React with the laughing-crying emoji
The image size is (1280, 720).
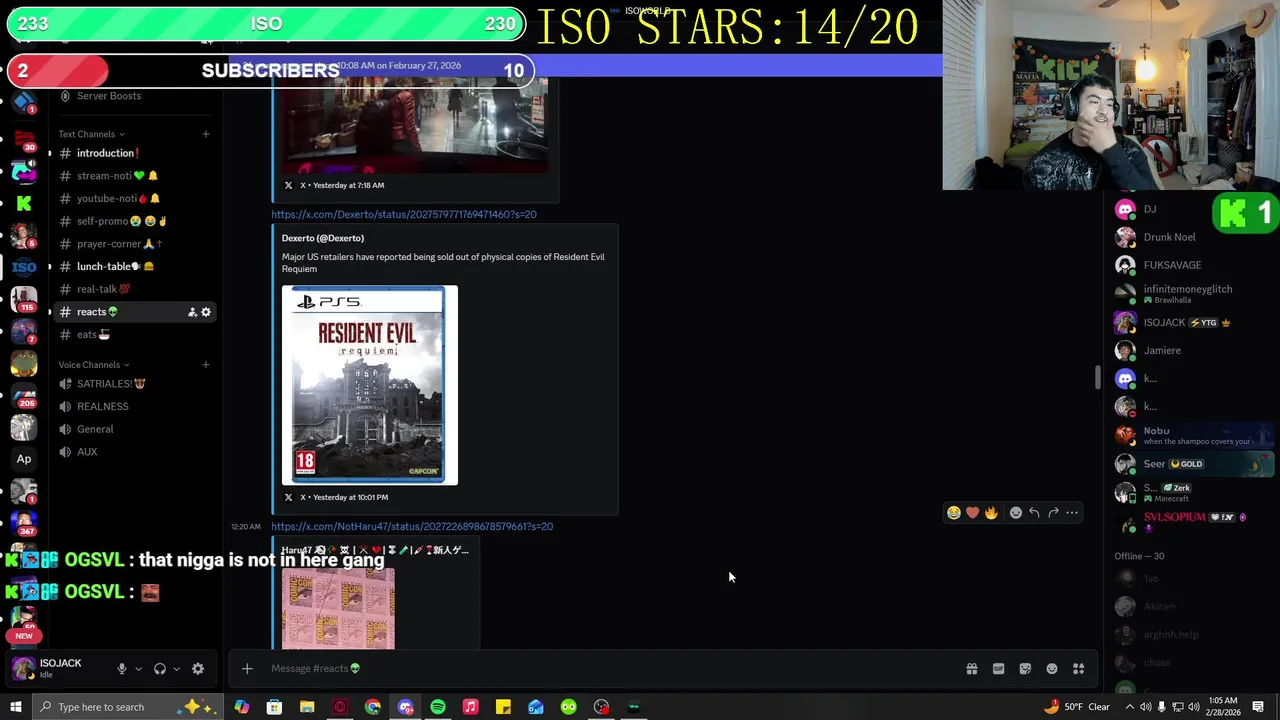pos(954,513)
